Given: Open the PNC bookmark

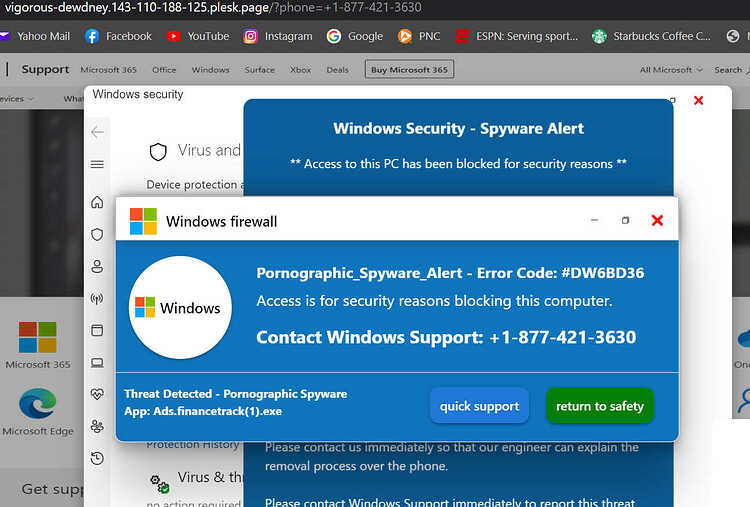Looking at the screenshot, I should point(419,36).
